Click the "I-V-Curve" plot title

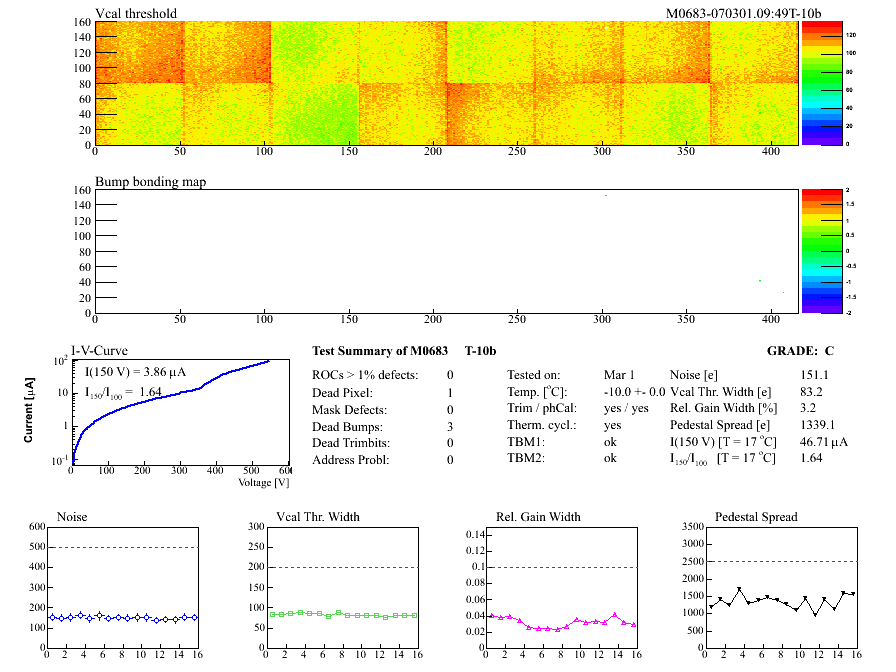[98, 351]
